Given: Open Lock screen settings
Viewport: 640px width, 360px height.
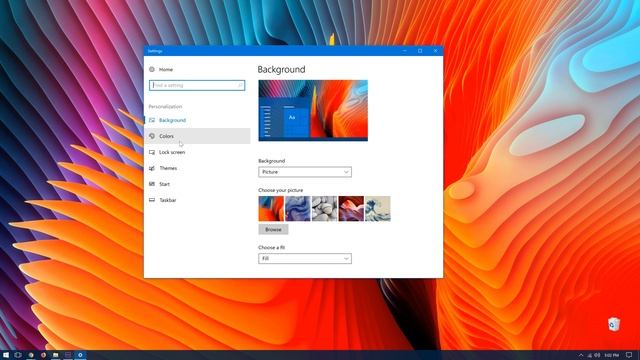Looking at the screenshot, I should (197, 152).
